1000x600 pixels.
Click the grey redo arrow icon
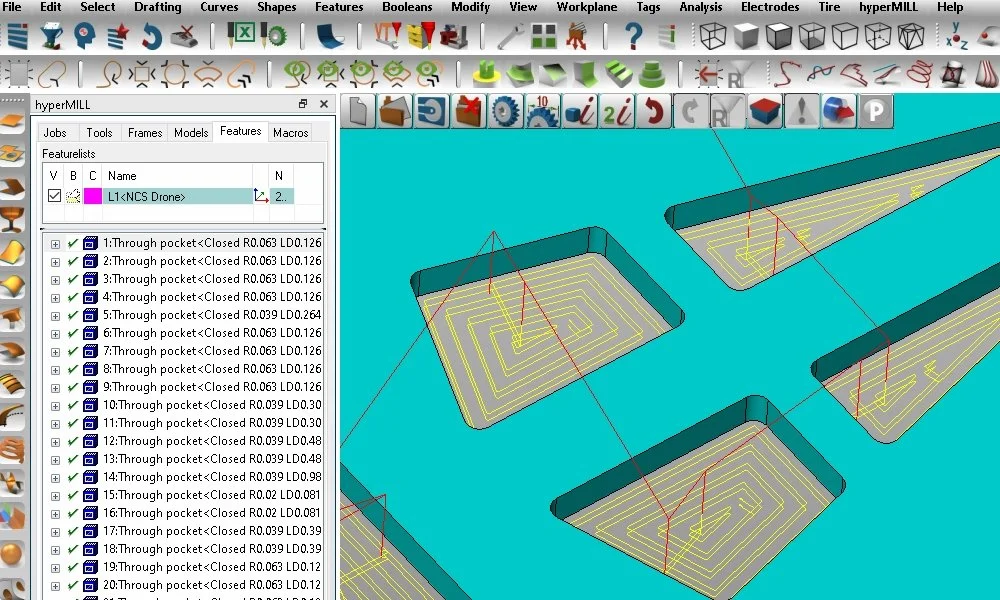[x=691, y=112]
